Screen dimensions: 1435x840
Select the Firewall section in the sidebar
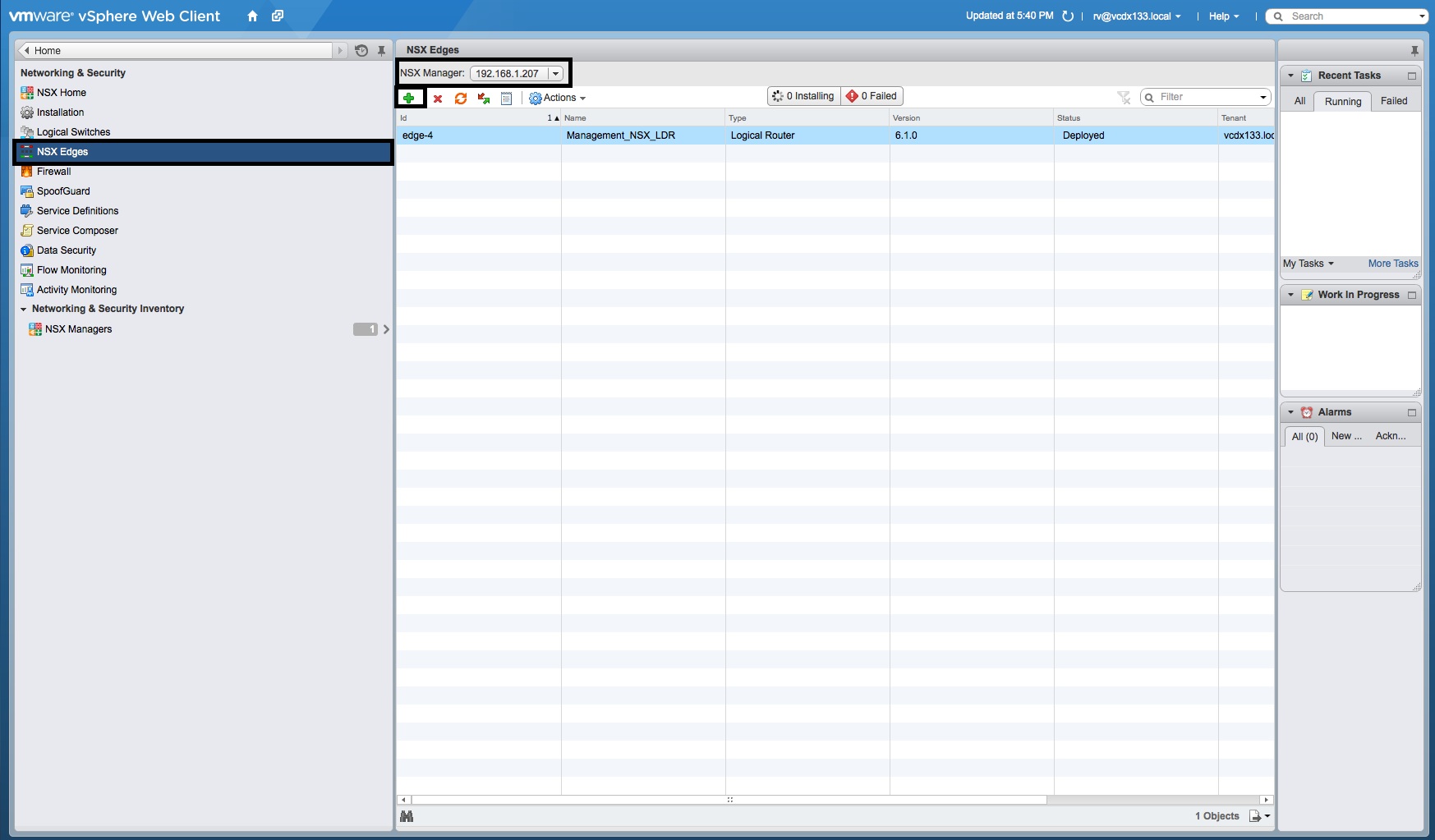55,171
